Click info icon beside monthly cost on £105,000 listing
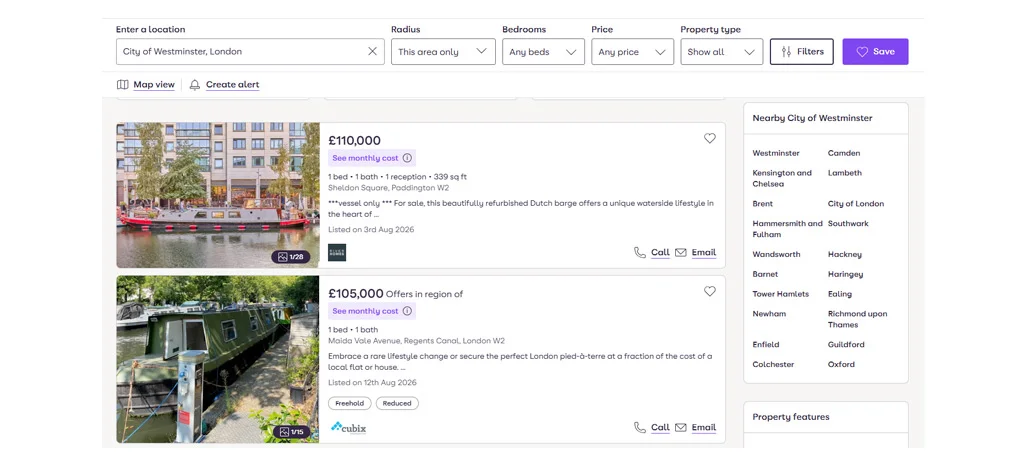Screen dimensions: 1026x466 coord(407,311)
